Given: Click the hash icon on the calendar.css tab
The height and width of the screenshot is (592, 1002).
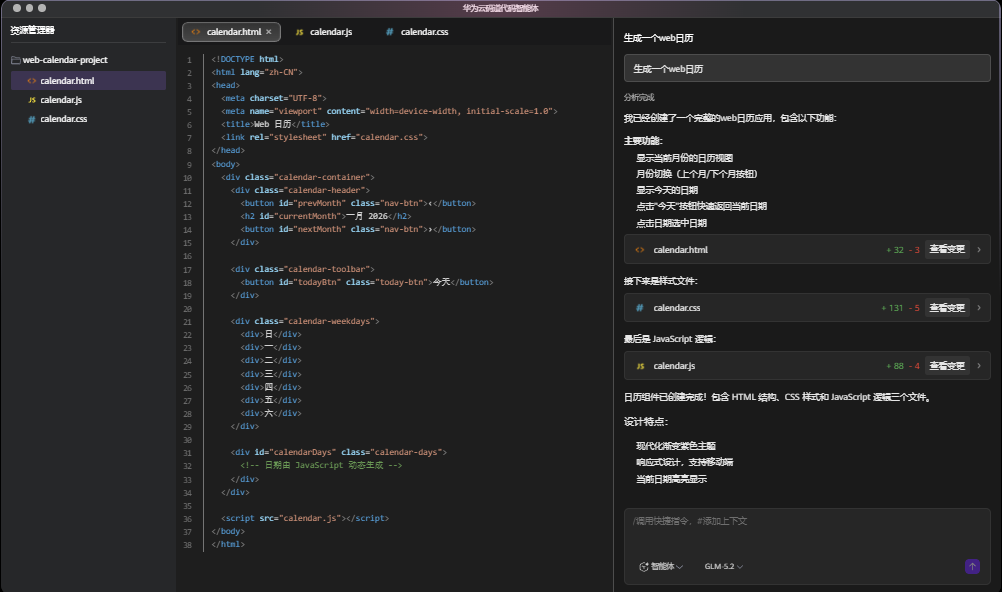Looking at the screenshot, I should [389, 31].
